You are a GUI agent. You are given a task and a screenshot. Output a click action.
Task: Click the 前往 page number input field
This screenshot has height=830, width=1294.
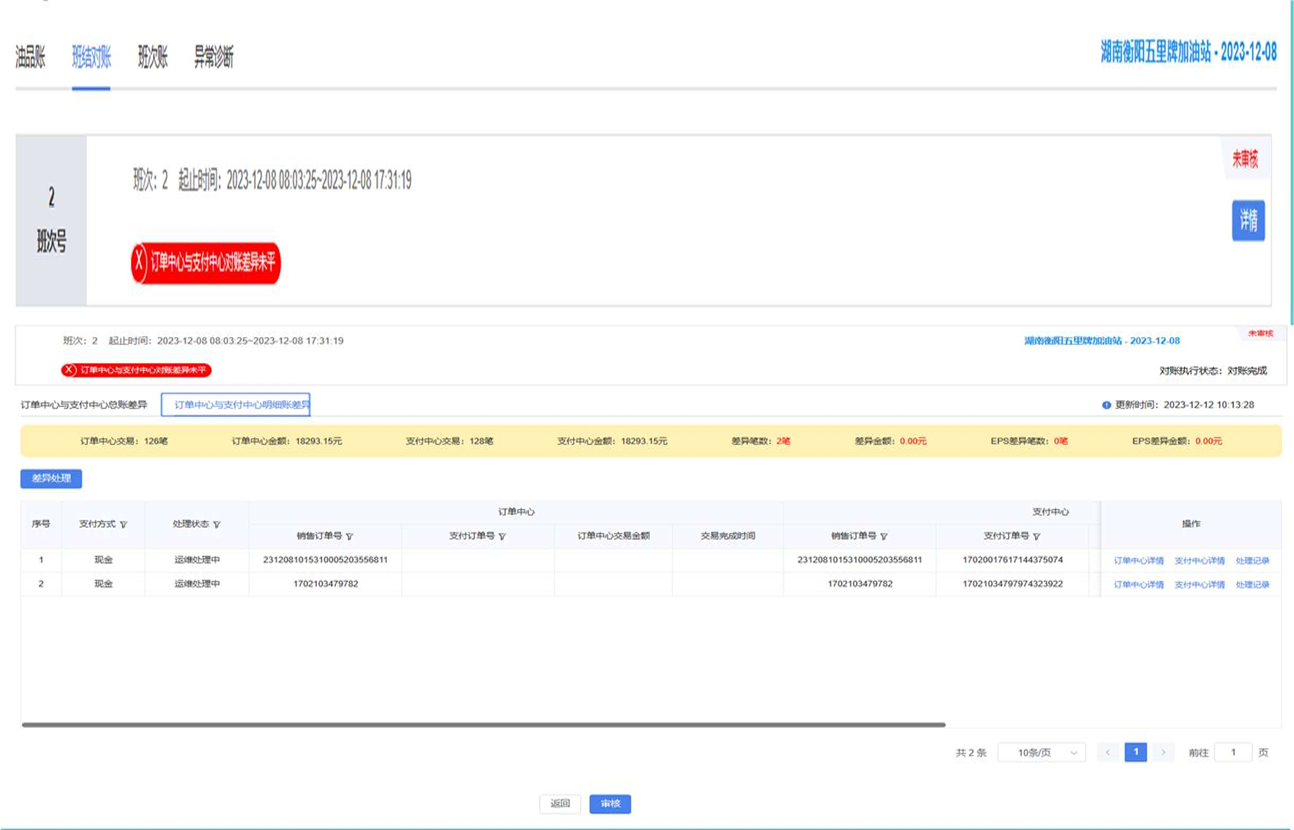1233,752
